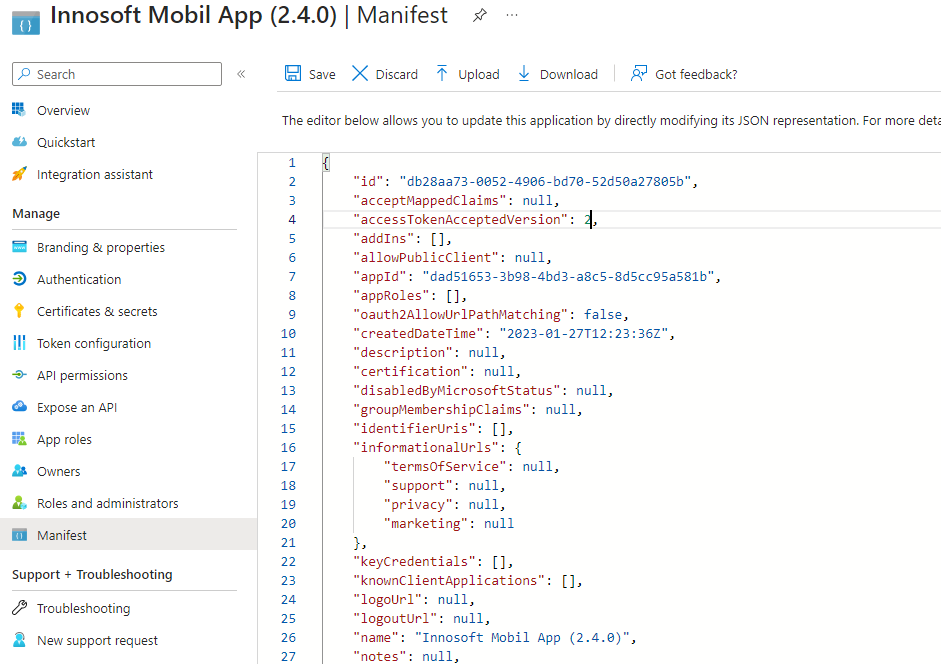Go to API permissions page
This screenshot has width=941, height=664.
[x=82, y=375]
